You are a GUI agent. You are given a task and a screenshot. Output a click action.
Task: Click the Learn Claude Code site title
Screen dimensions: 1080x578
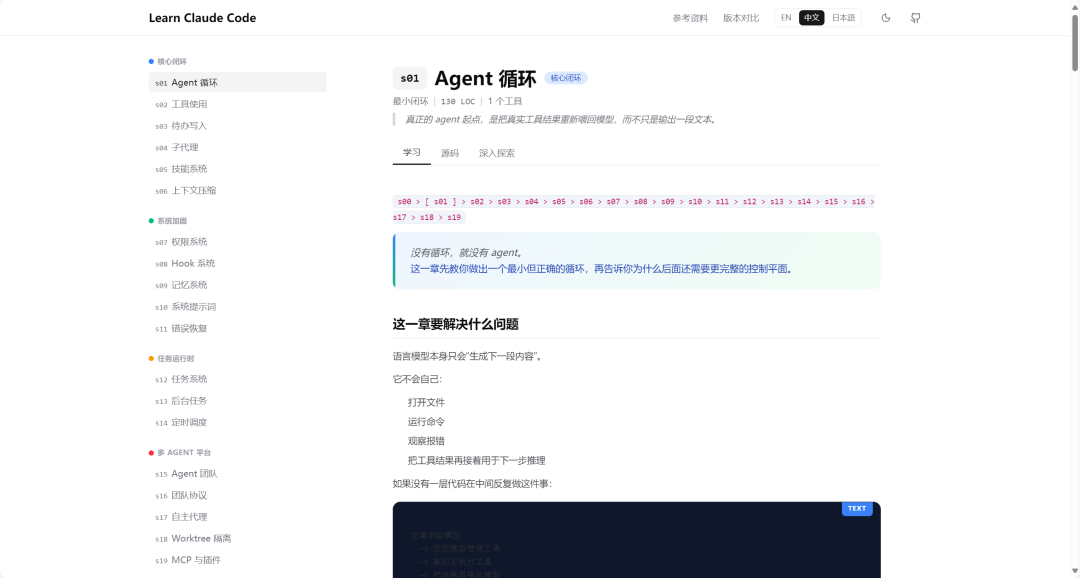pyautogui.click(x=202, y=17)
